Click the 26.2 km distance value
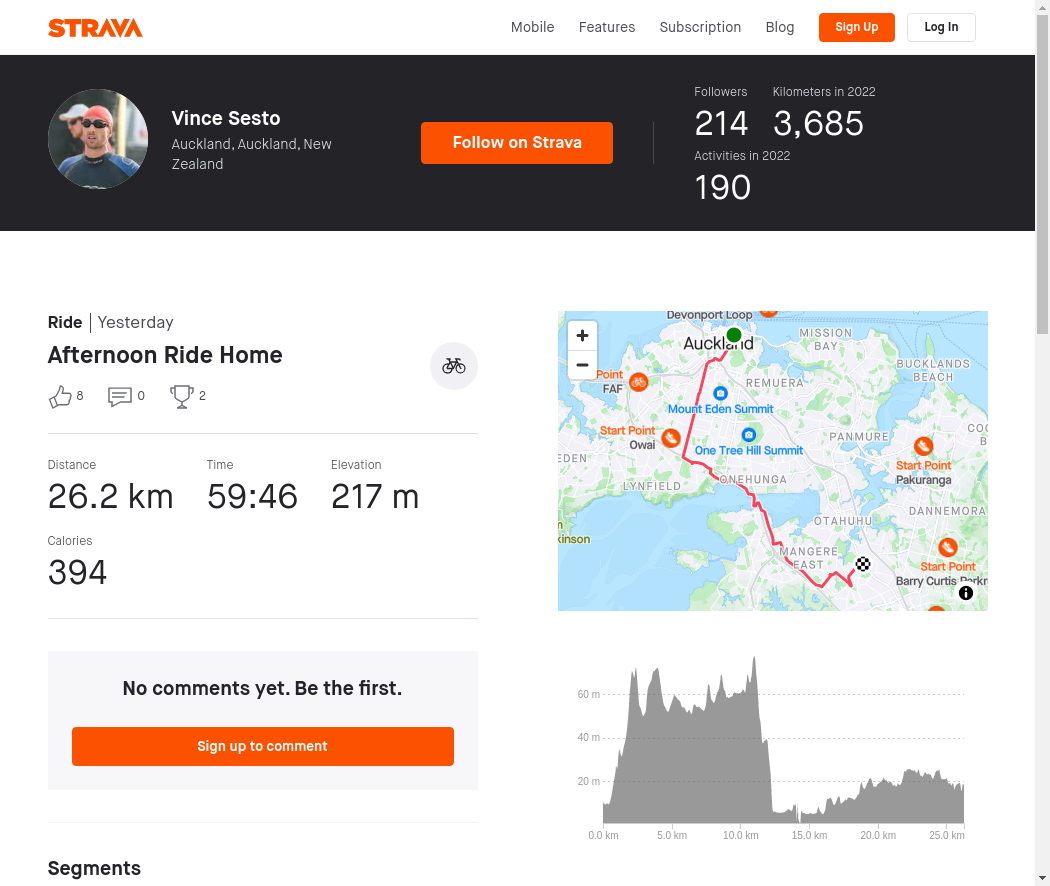 (x=110, y=497)
